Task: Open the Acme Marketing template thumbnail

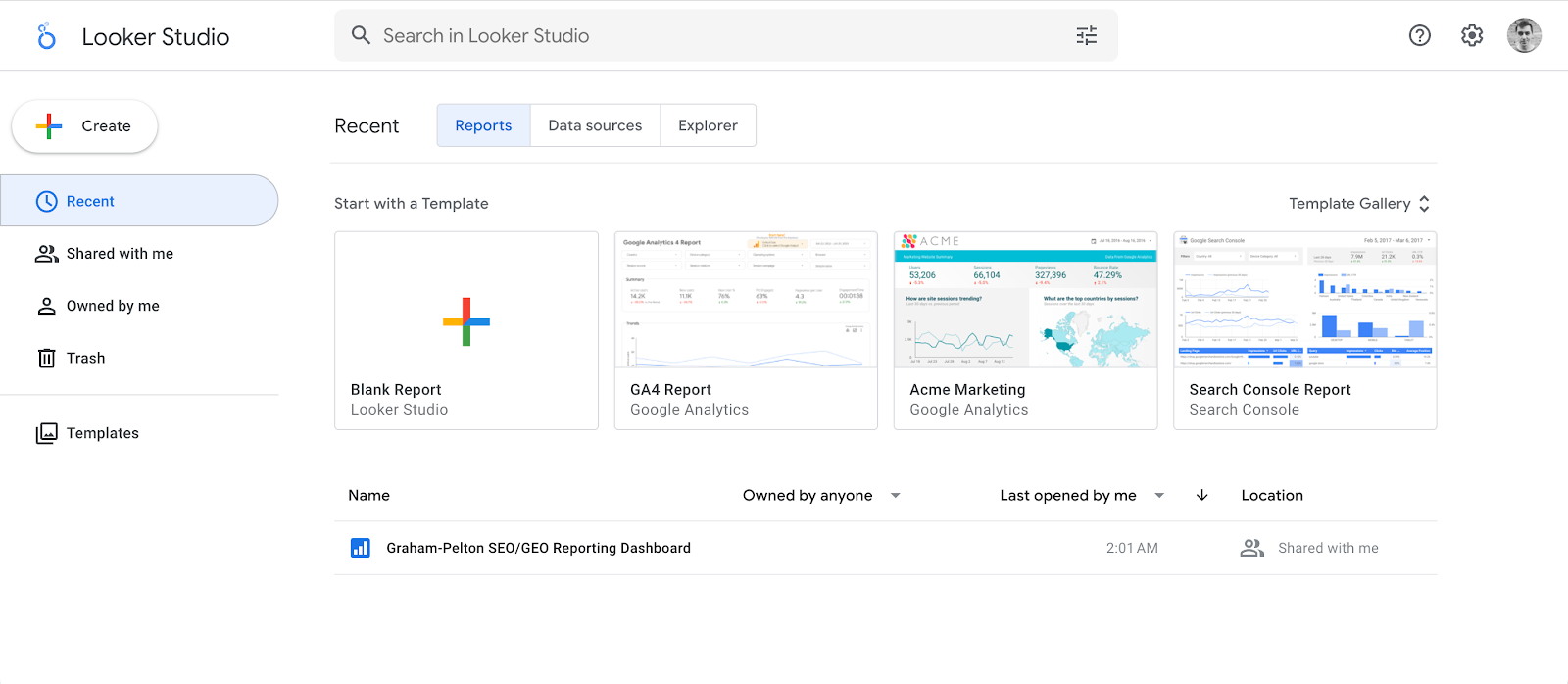Action: pyautogui.click(x=1026, y=300)
